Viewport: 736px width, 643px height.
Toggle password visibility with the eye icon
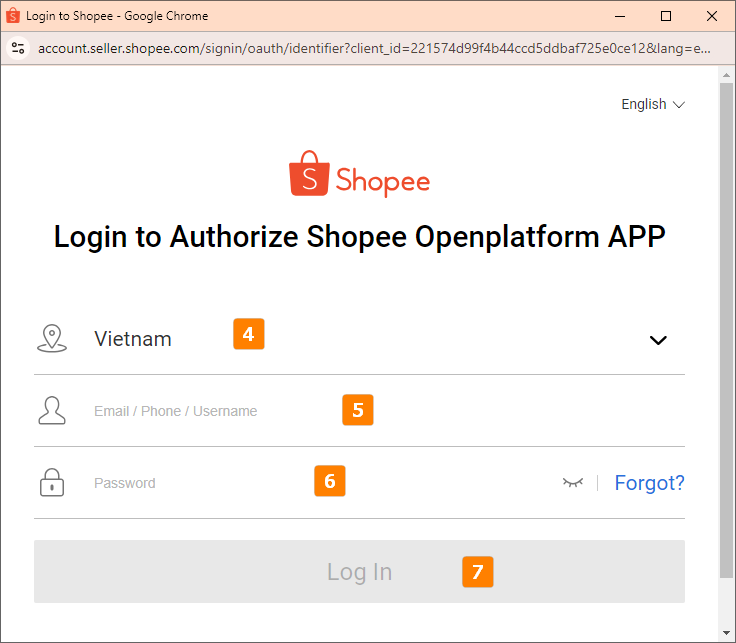(x=572, y=483)
